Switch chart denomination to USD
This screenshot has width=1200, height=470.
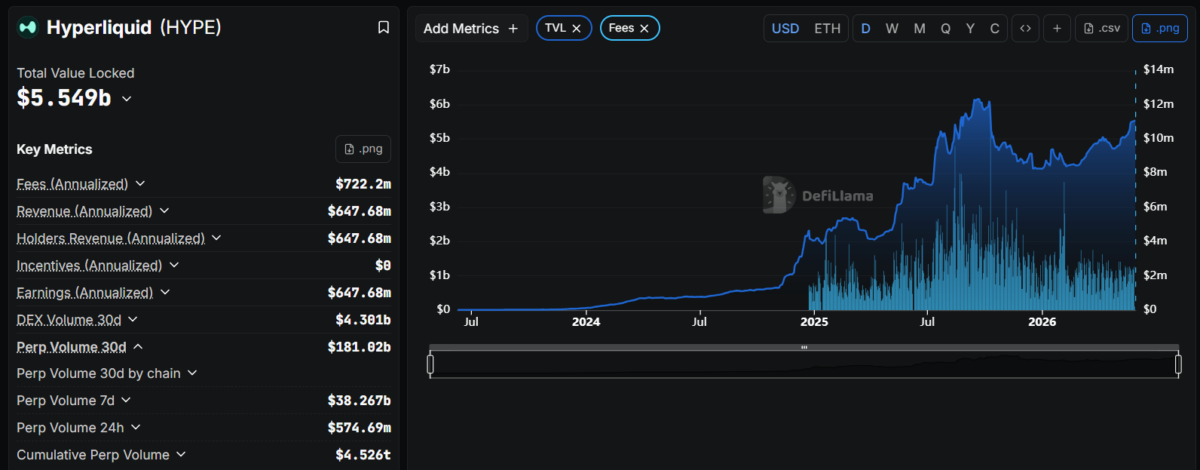785,29
